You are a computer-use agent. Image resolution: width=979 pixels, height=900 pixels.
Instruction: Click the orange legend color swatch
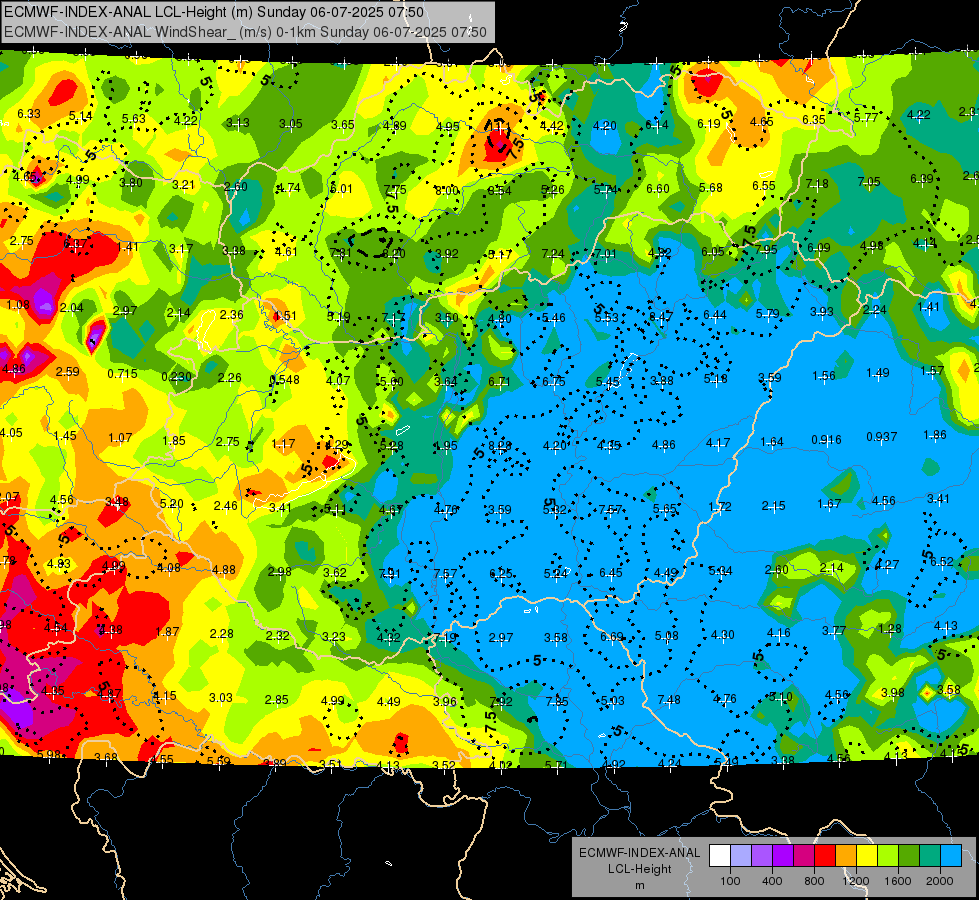846,856
